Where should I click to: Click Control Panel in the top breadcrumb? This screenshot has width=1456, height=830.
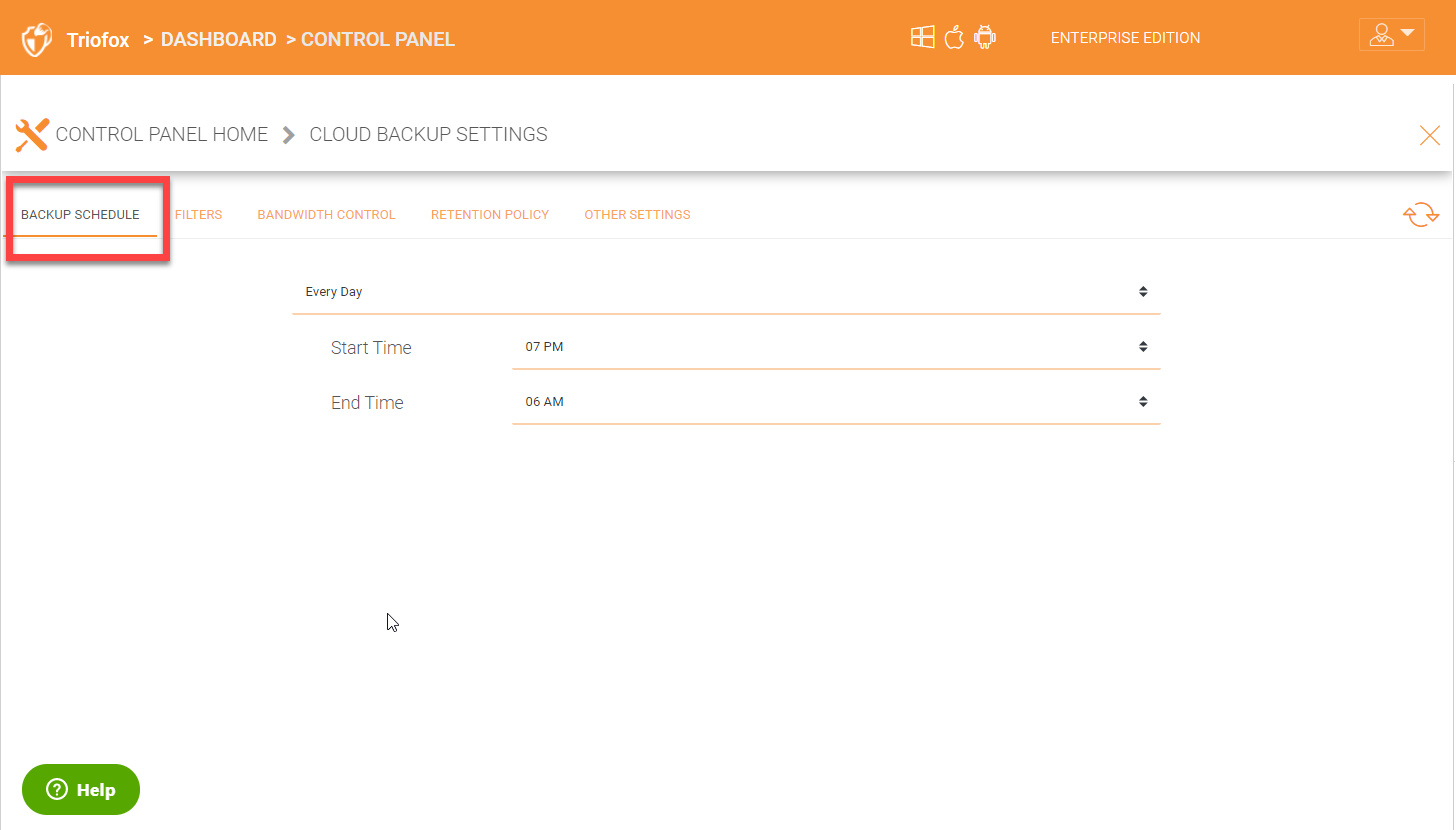[x=378, y=40]
